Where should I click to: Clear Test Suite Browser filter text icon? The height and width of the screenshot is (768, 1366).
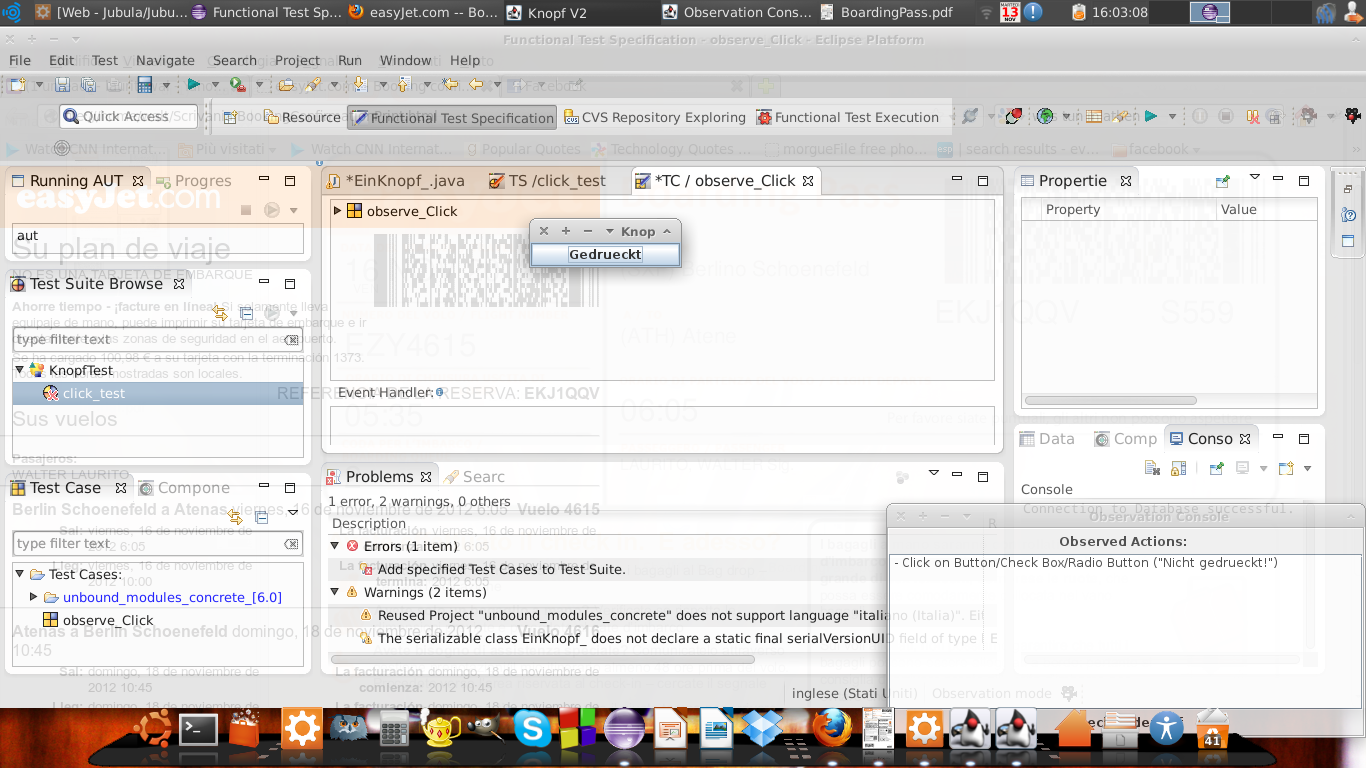coord(291,340)
